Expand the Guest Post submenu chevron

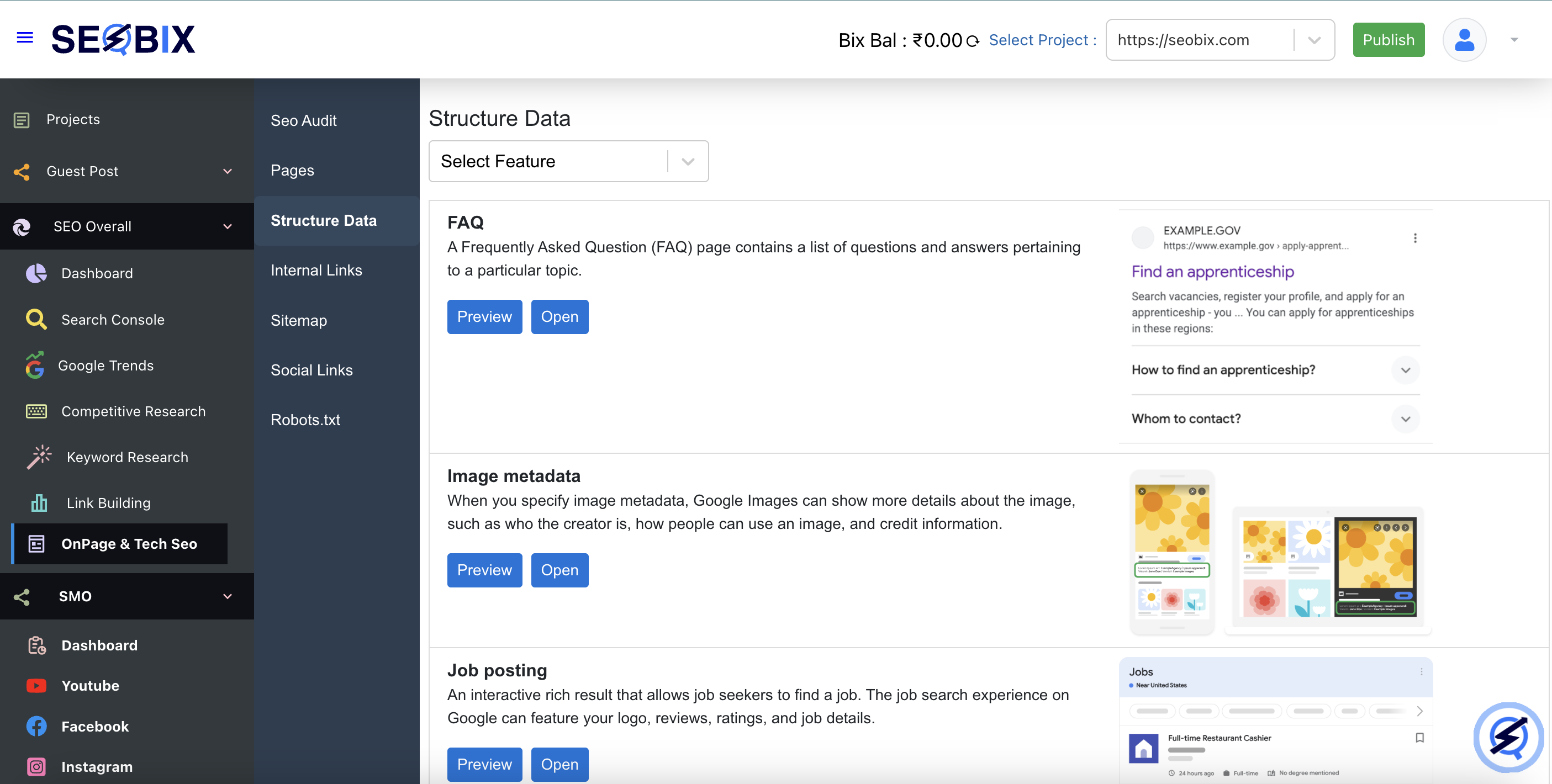pos(228,172)
